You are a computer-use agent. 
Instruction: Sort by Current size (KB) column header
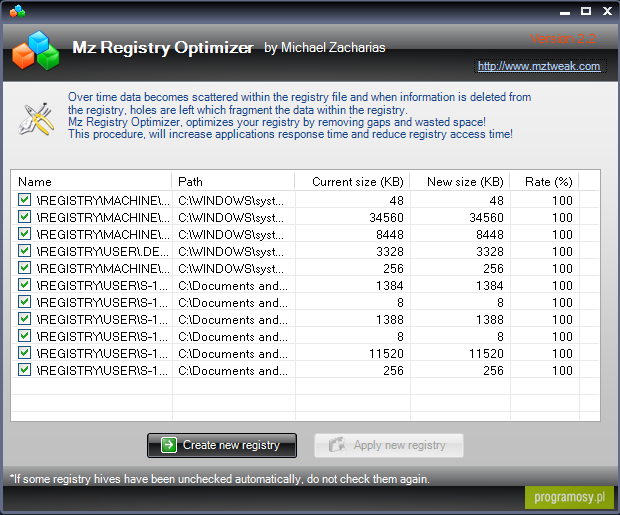(352, 182)
